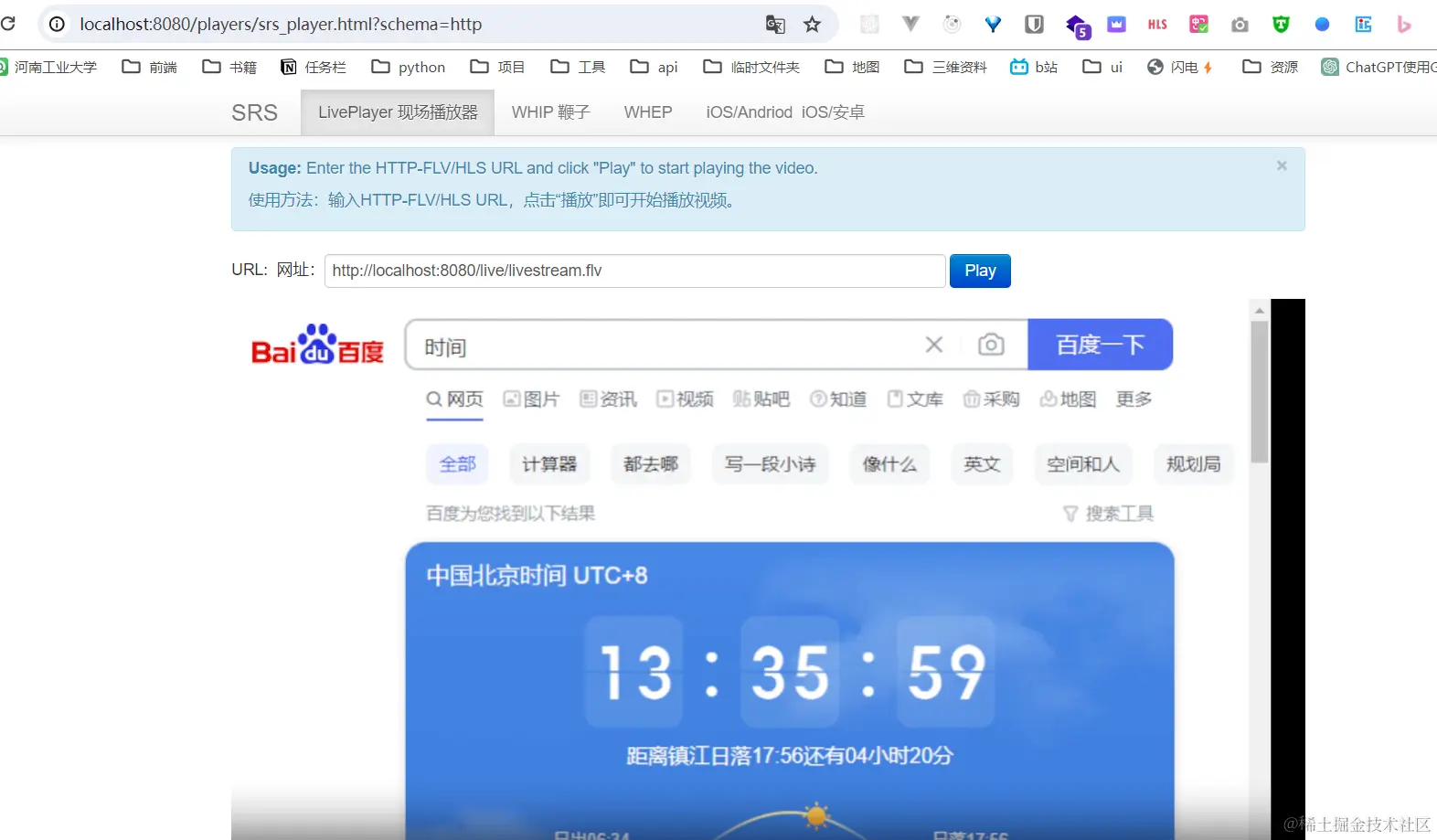Open the 河南工业大学 bookmark
The height and width of the screenshot is (840, 1437).
point(49,67)
